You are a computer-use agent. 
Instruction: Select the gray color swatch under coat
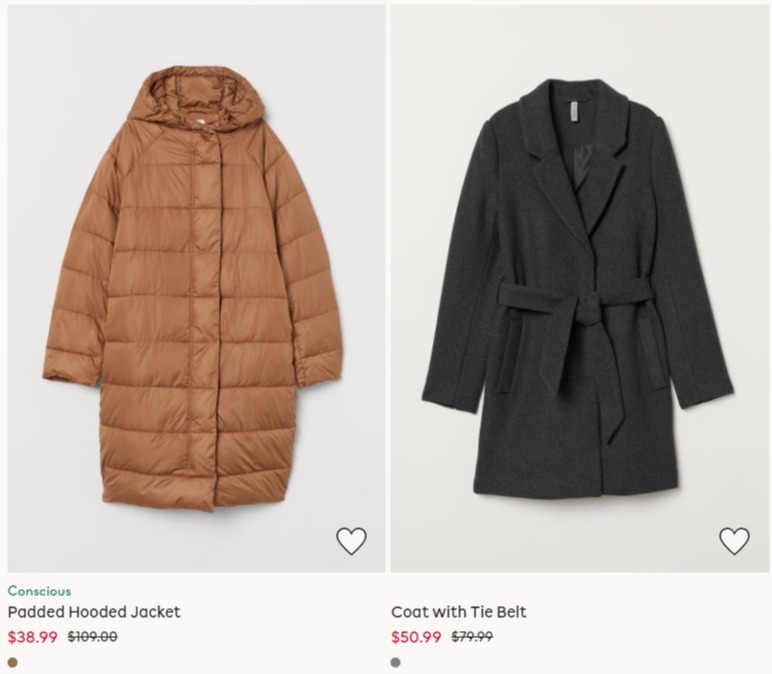point(395,662)
